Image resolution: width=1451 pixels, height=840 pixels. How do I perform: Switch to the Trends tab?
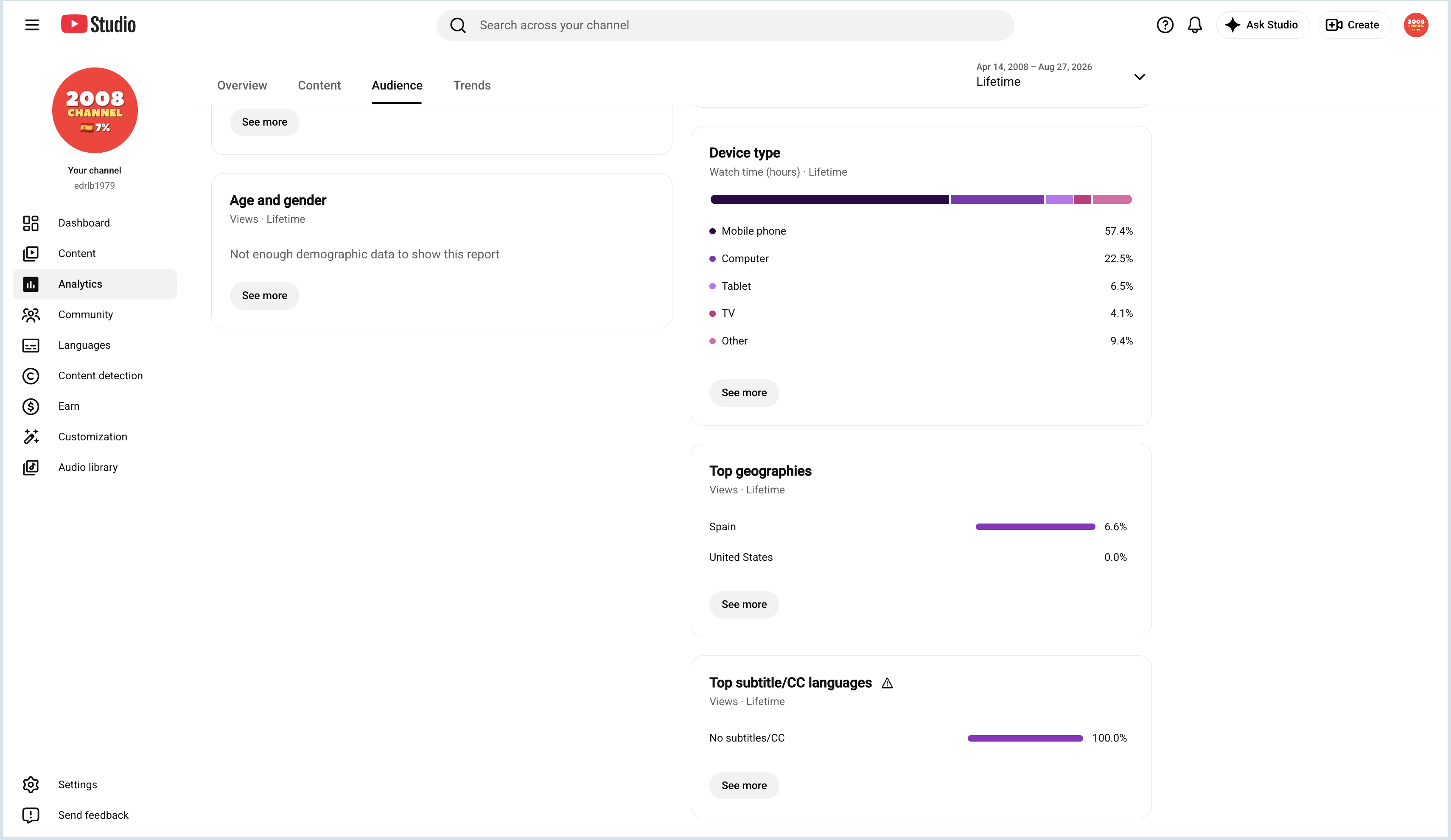472,85
